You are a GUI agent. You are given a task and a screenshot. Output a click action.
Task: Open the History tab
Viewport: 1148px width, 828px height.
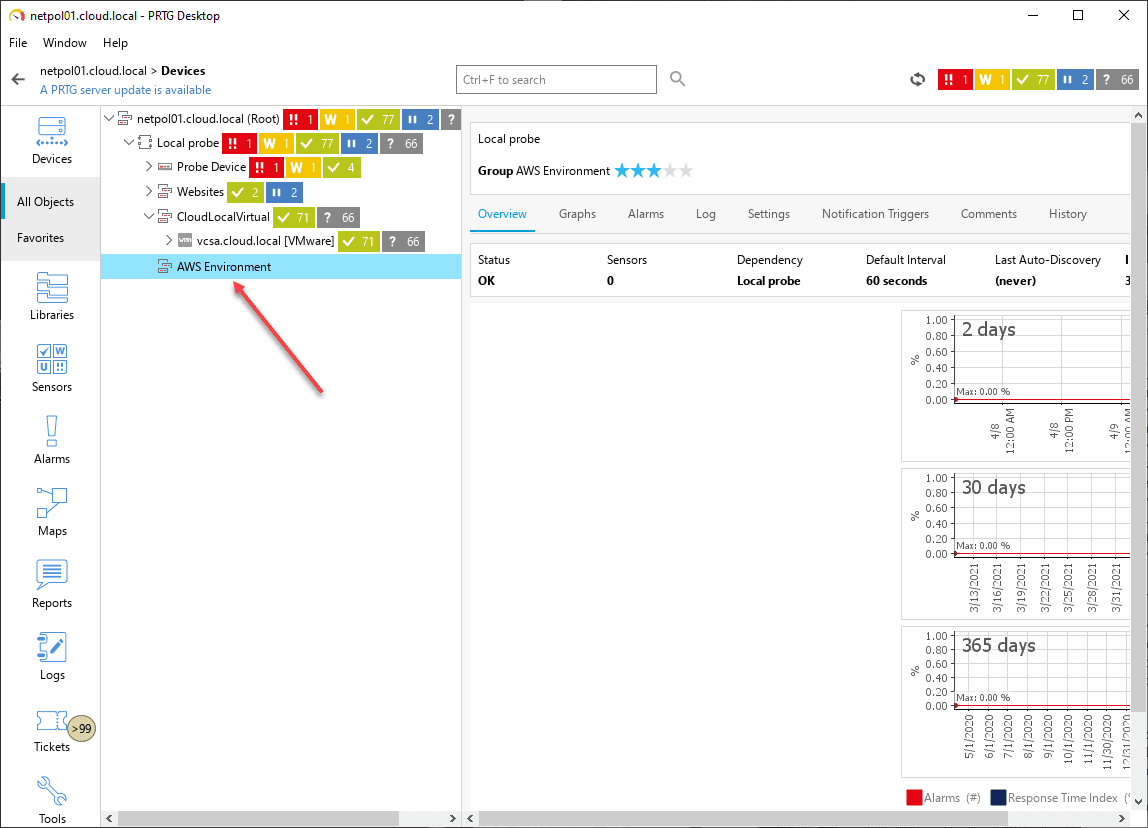pos(1067,214)
